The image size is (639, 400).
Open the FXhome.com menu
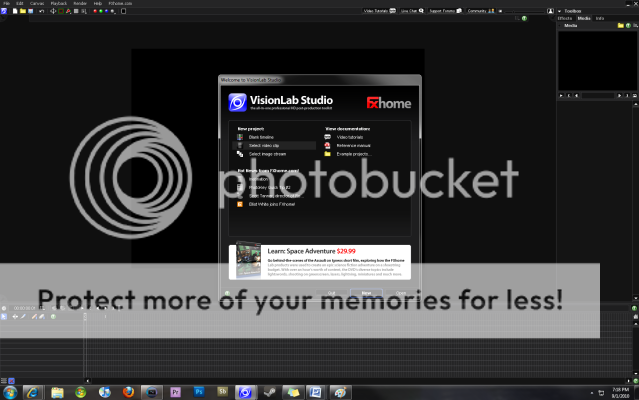(x=120, y=3)
